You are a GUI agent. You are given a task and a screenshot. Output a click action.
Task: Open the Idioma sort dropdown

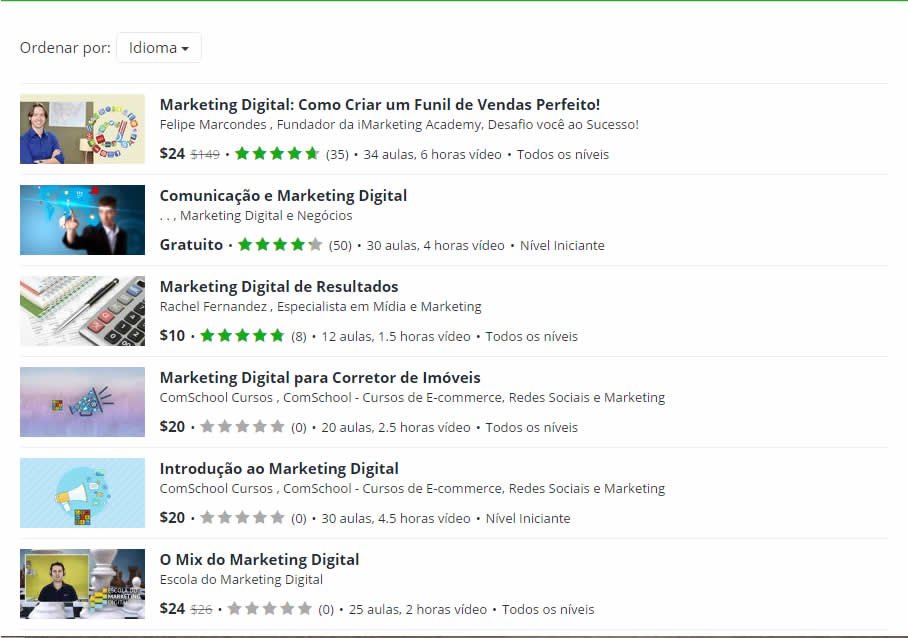pos(158,48)
